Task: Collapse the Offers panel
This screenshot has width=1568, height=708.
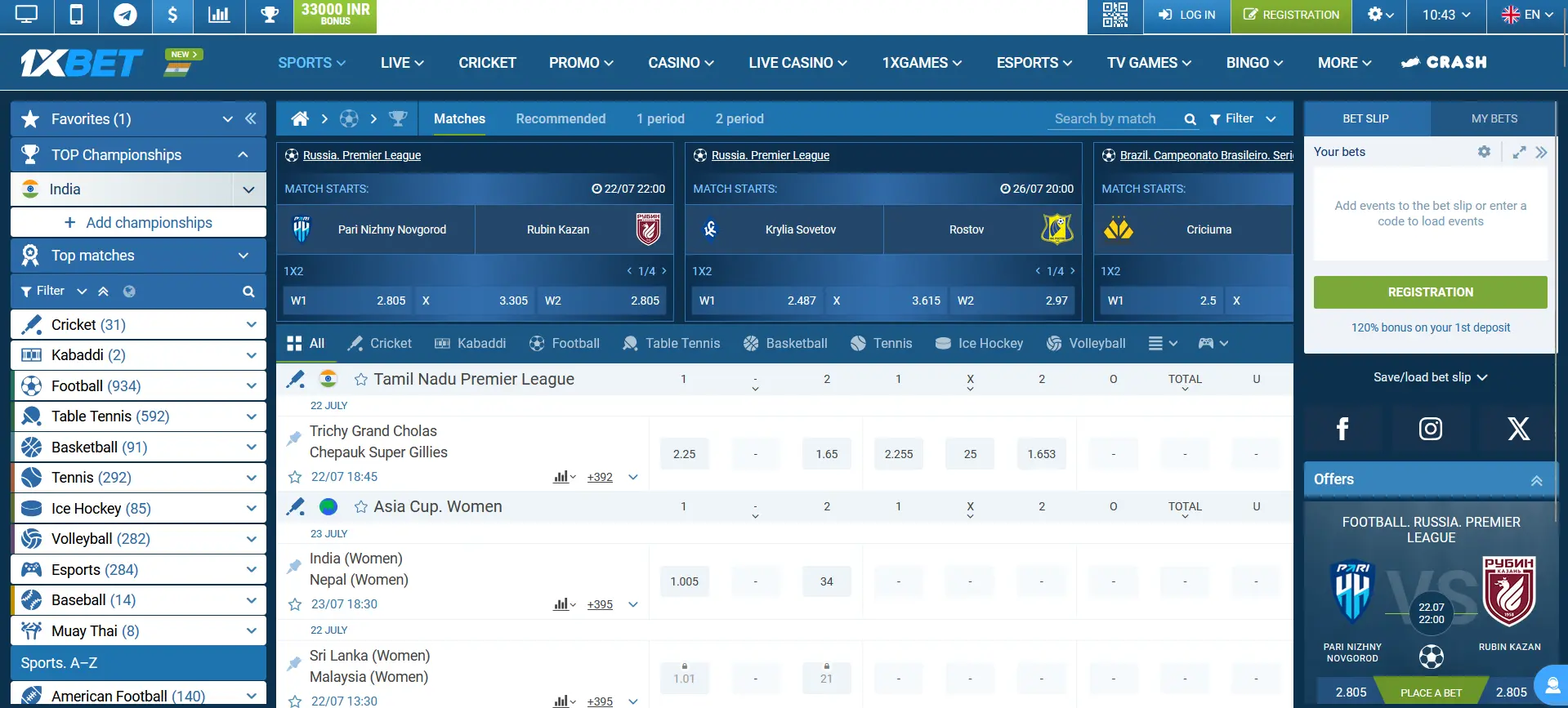Action: coord(1536,480)
